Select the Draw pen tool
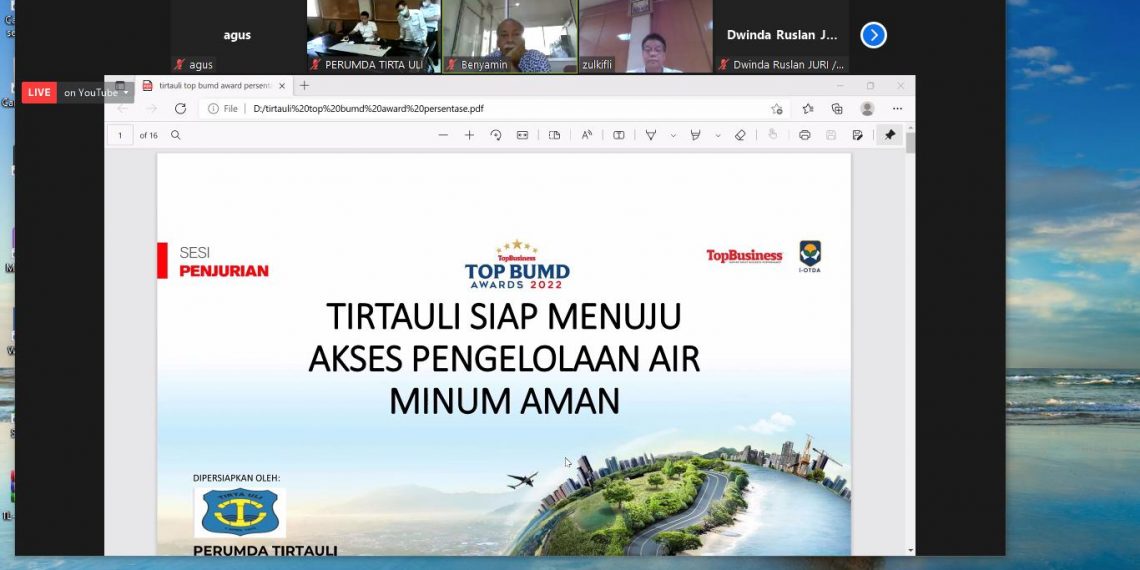 651,135
